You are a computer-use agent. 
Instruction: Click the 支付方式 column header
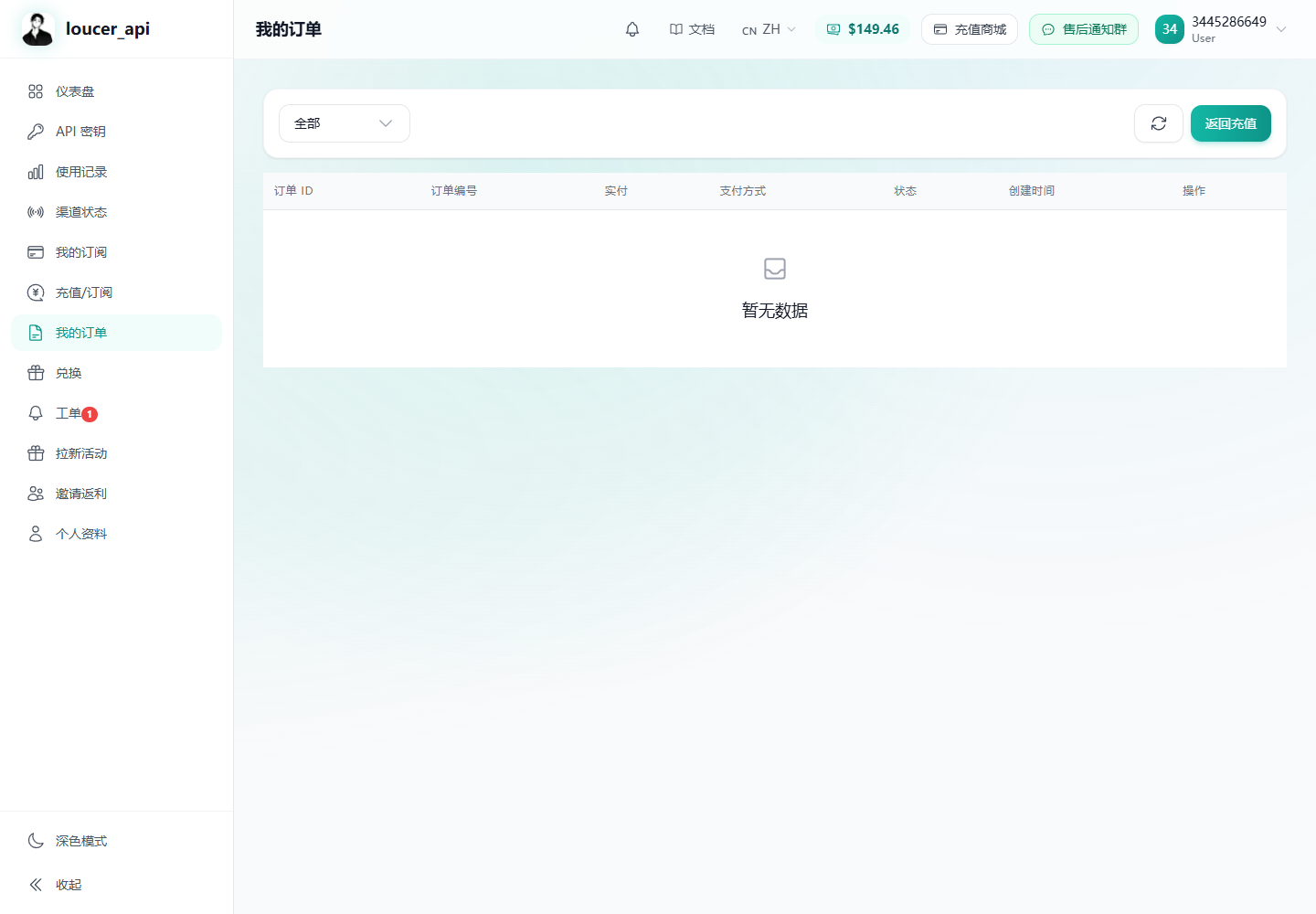[742, 191]
